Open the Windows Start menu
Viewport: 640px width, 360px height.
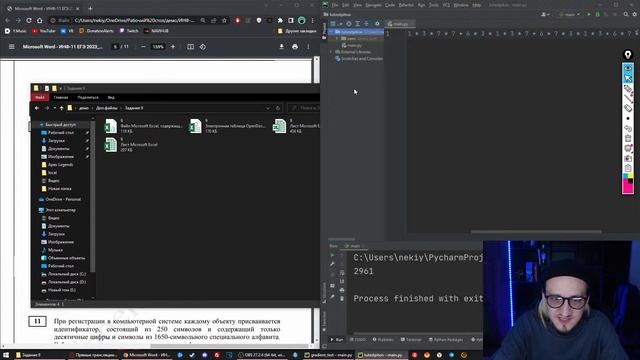[x=6, y=355]
